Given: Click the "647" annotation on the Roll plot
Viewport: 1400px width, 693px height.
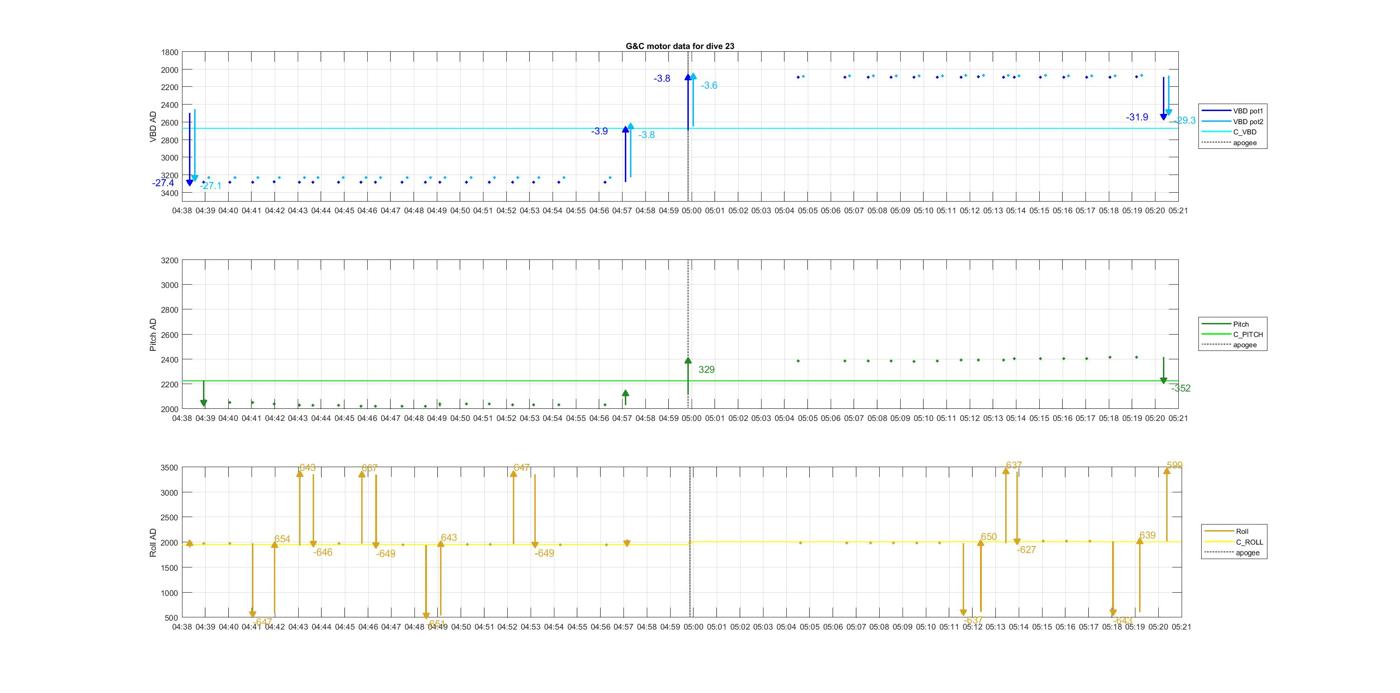Looking at the screenshot, I should (522, 468).
